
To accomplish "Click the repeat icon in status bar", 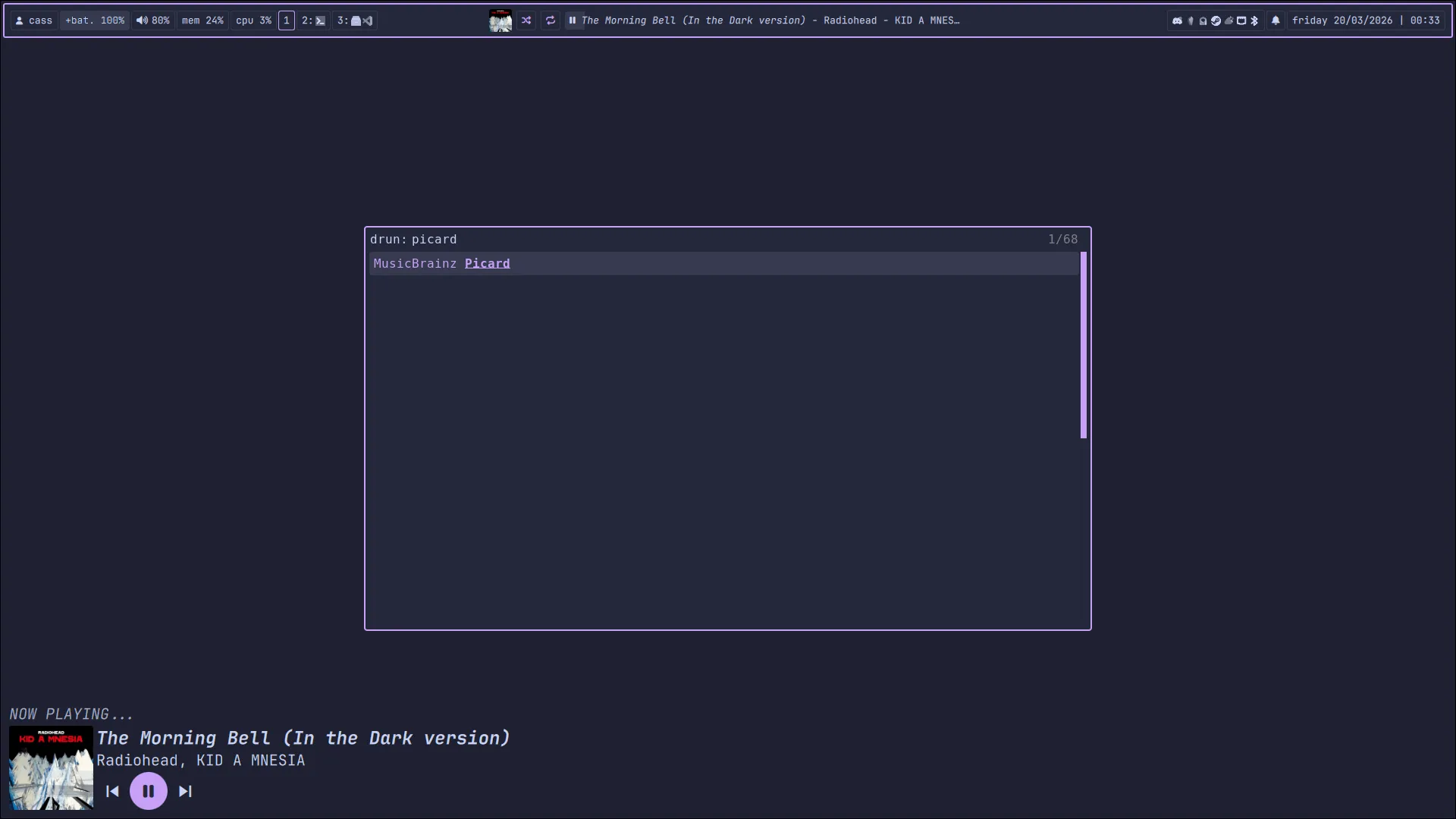I will click(x=551, y=20).
